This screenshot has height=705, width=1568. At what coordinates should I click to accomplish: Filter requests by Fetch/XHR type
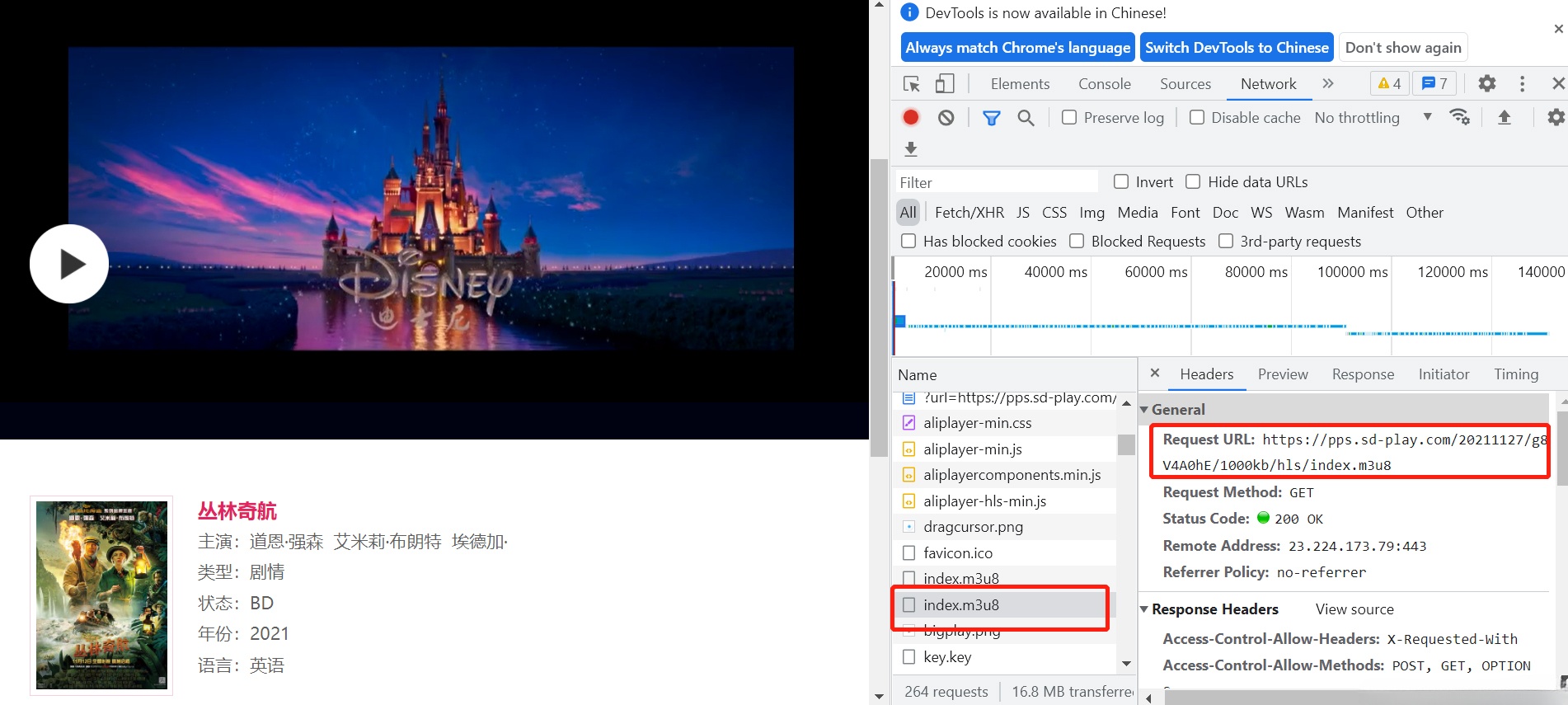pyautogui.click(x=969, y=213)
